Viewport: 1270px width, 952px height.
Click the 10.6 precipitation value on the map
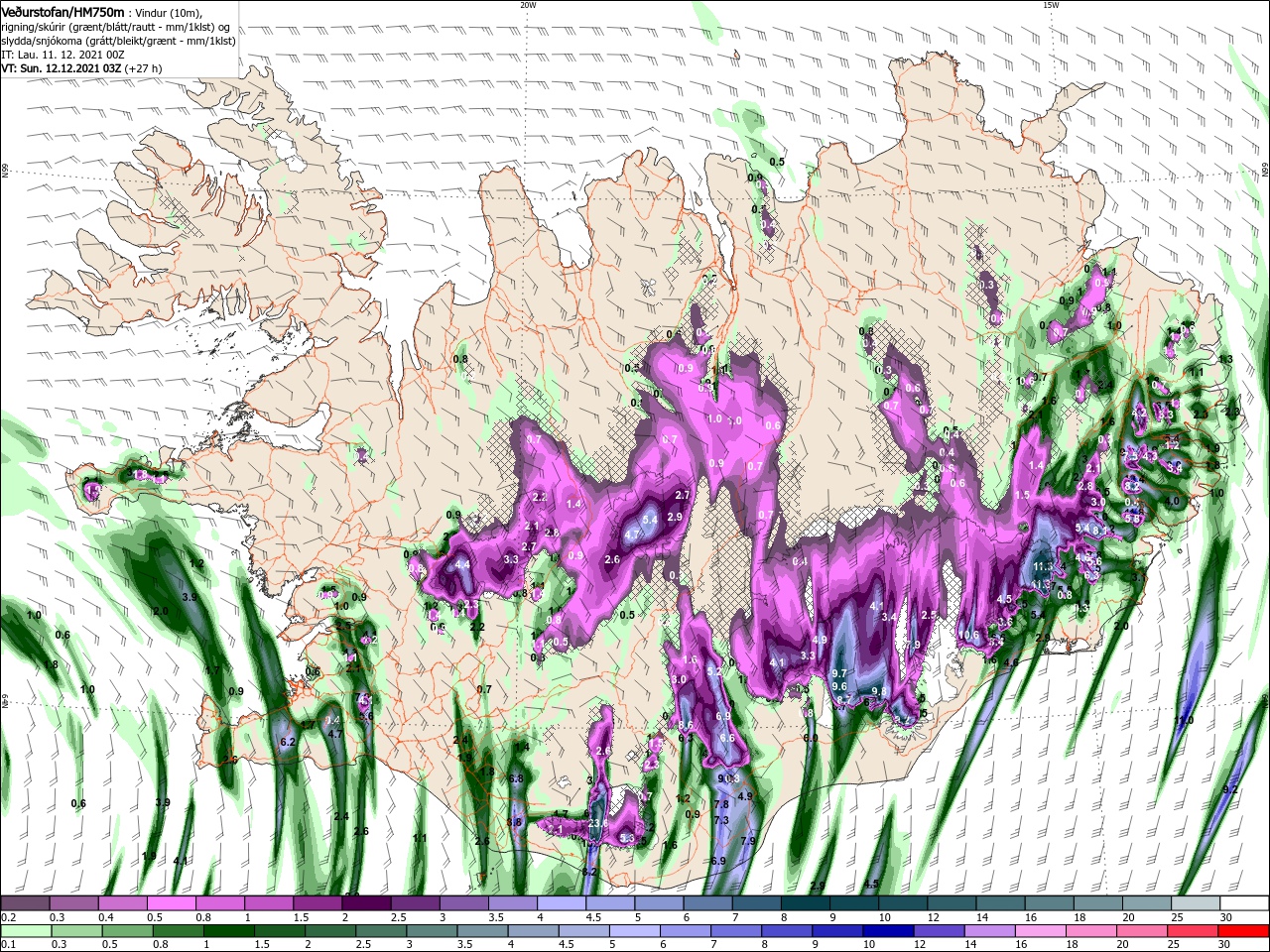tap(970, 636)
